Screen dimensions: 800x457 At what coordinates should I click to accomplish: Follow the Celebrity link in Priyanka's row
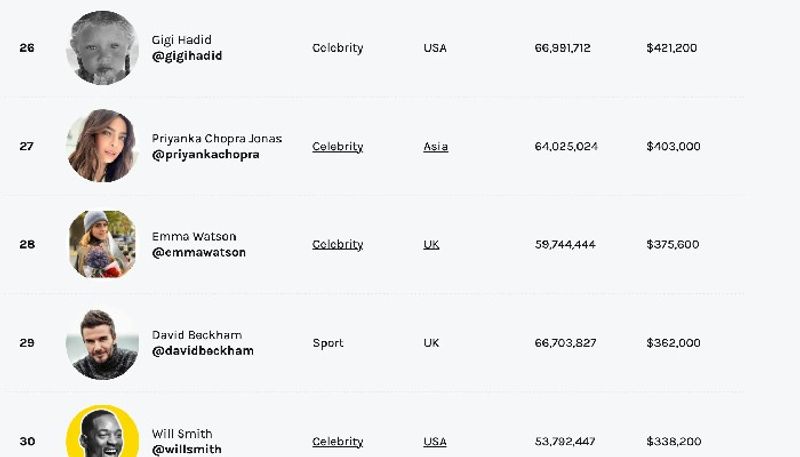pyautogui.click(x=338, y=146)
